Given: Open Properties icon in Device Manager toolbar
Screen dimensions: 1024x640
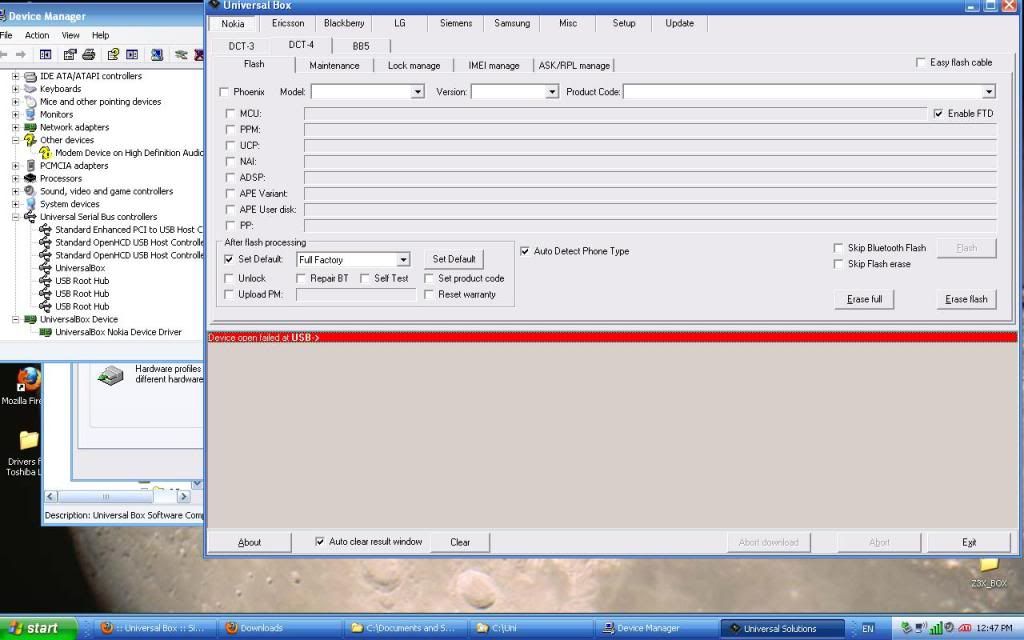Looking at the screenshot, I should coord(69,55).
